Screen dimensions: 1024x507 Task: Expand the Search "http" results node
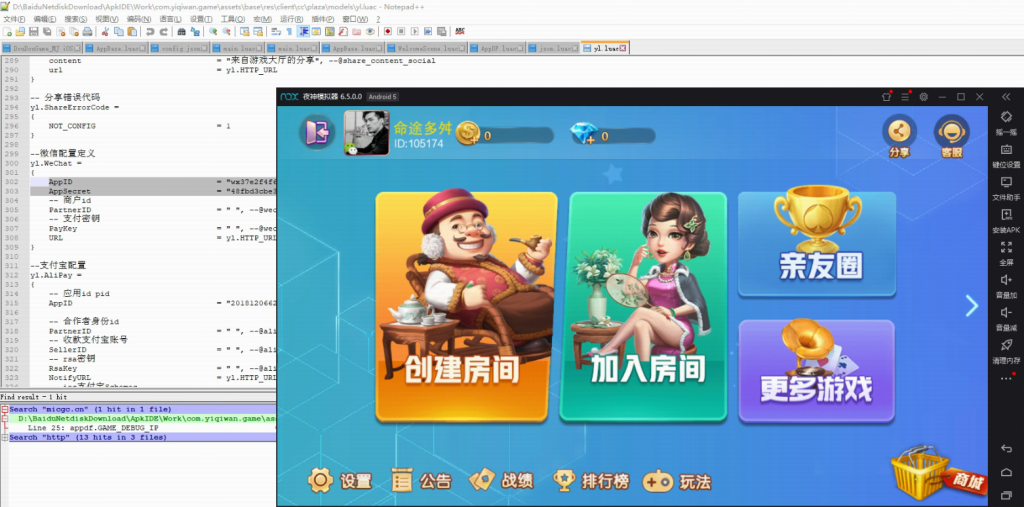pos(4,437)
